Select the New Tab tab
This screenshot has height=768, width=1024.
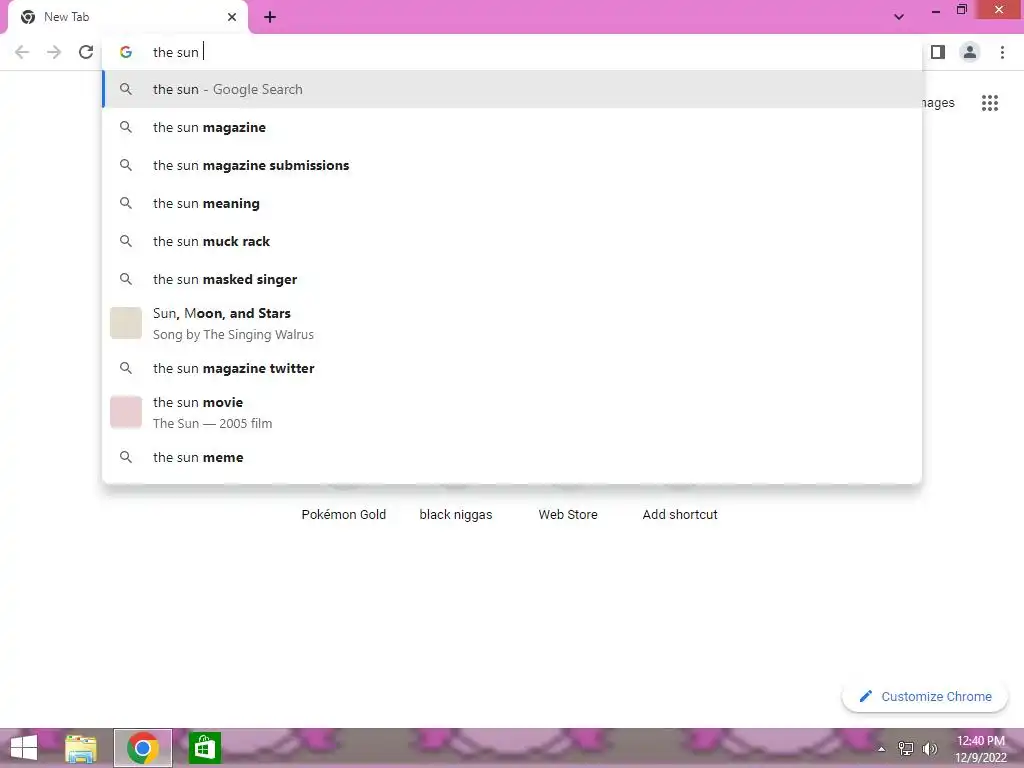(x=128, y=17)
